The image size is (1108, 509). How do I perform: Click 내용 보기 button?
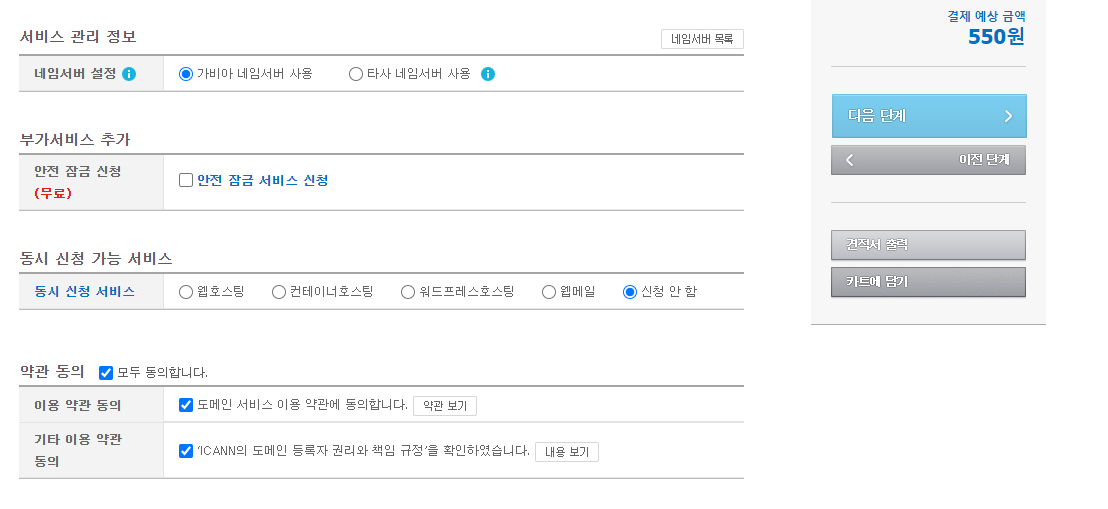click(567, 452)
